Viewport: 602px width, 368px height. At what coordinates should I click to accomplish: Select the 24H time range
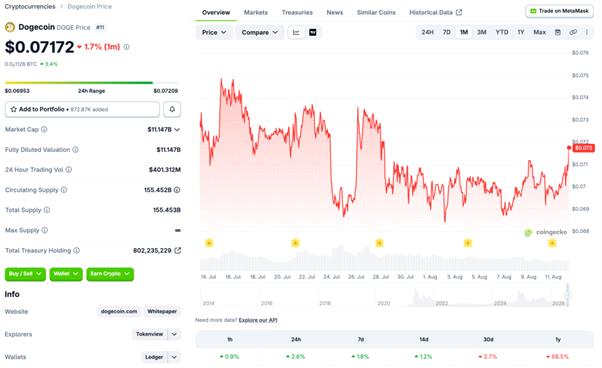pyautogui.click(x=427, y=33)
